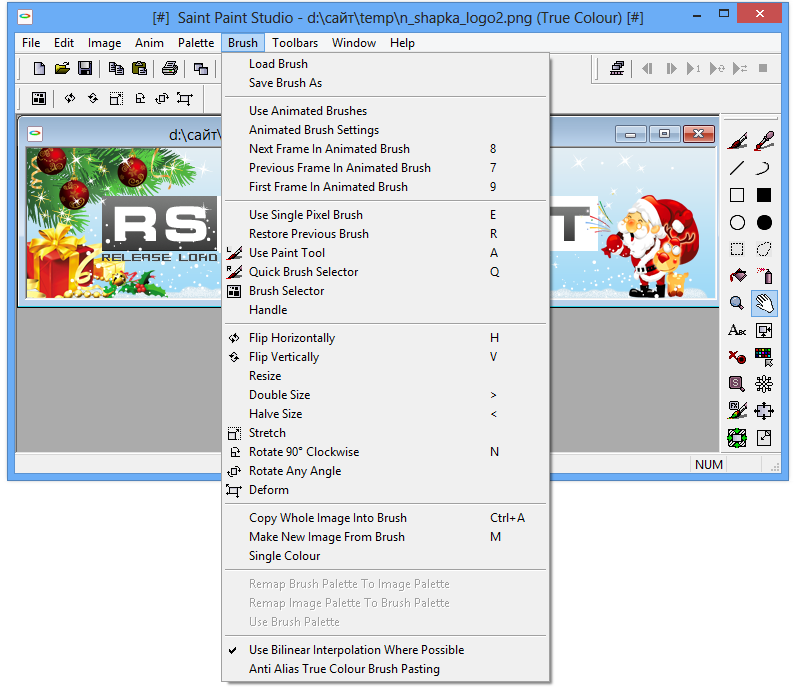
Task: Choose Restore Previous Brush
Action: (x=385, y=234)
